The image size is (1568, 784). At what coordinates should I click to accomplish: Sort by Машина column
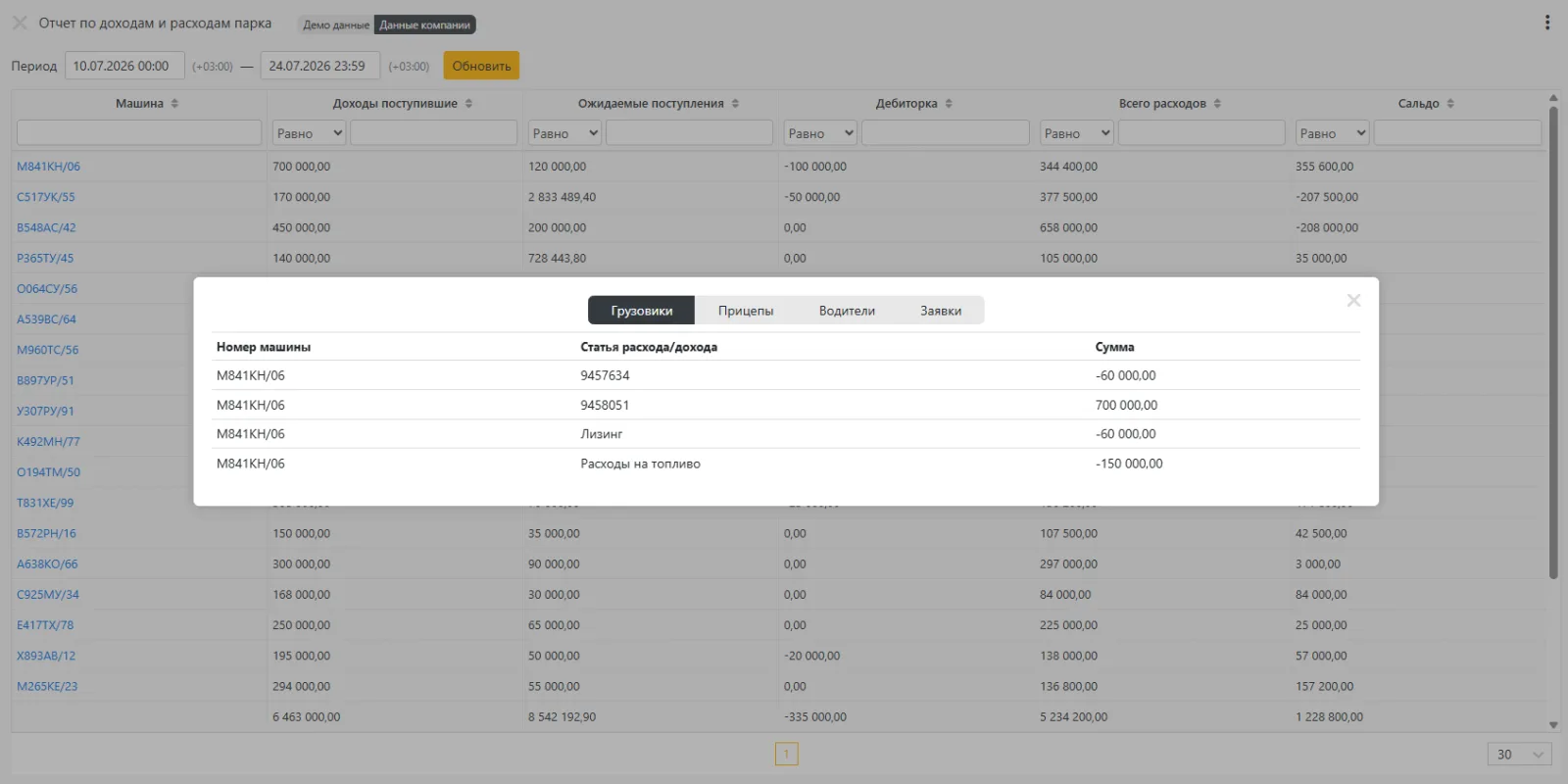point(174,104)
